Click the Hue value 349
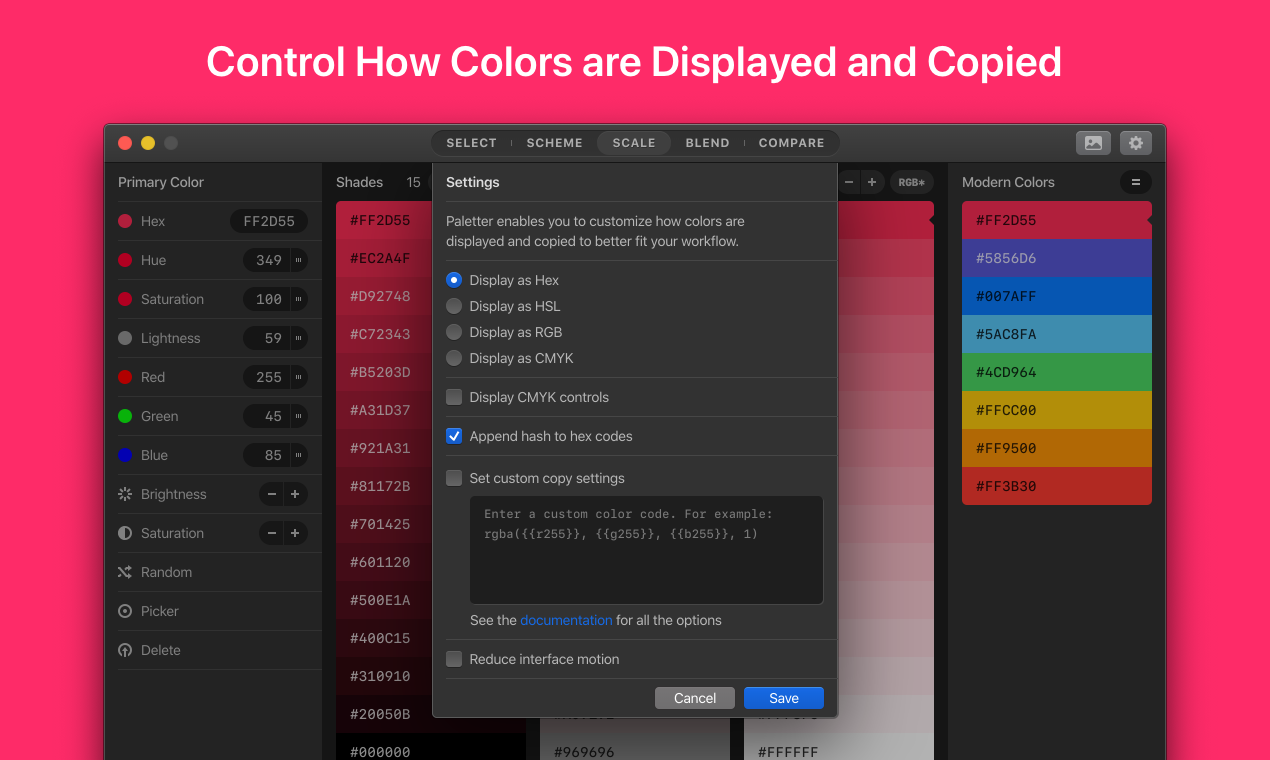The image size is (1270, 760). click(268, 260)
